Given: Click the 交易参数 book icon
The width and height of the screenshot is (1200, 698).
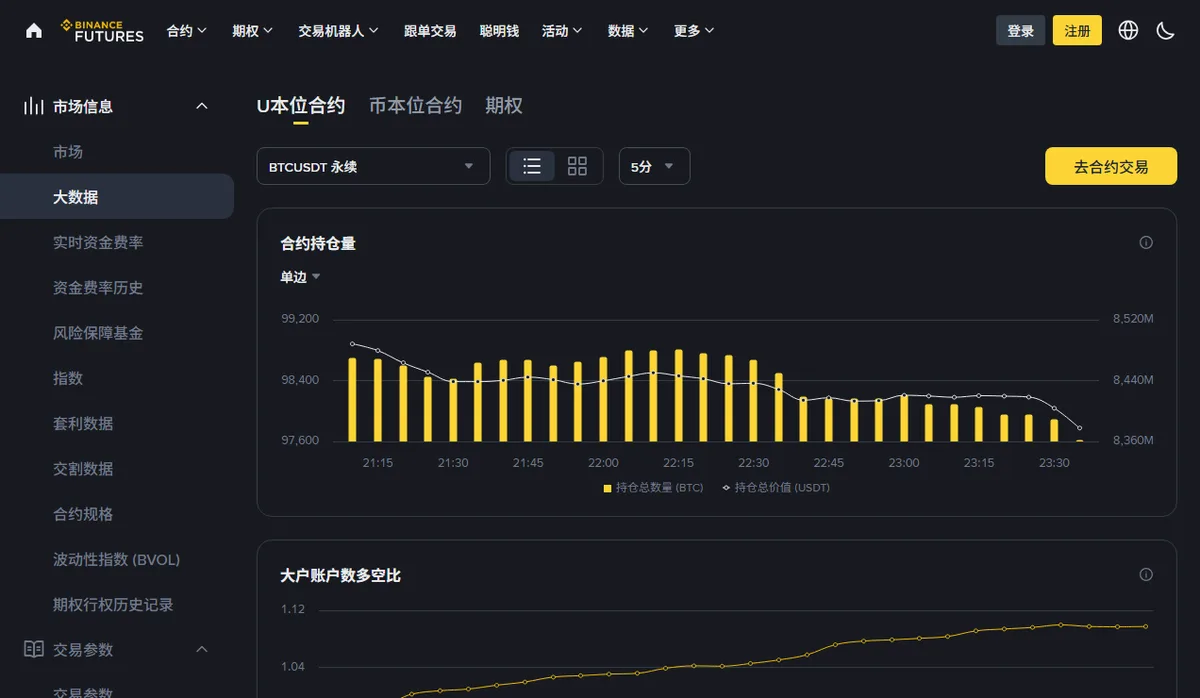Looking at the screenshot, I should pos(34,649).
